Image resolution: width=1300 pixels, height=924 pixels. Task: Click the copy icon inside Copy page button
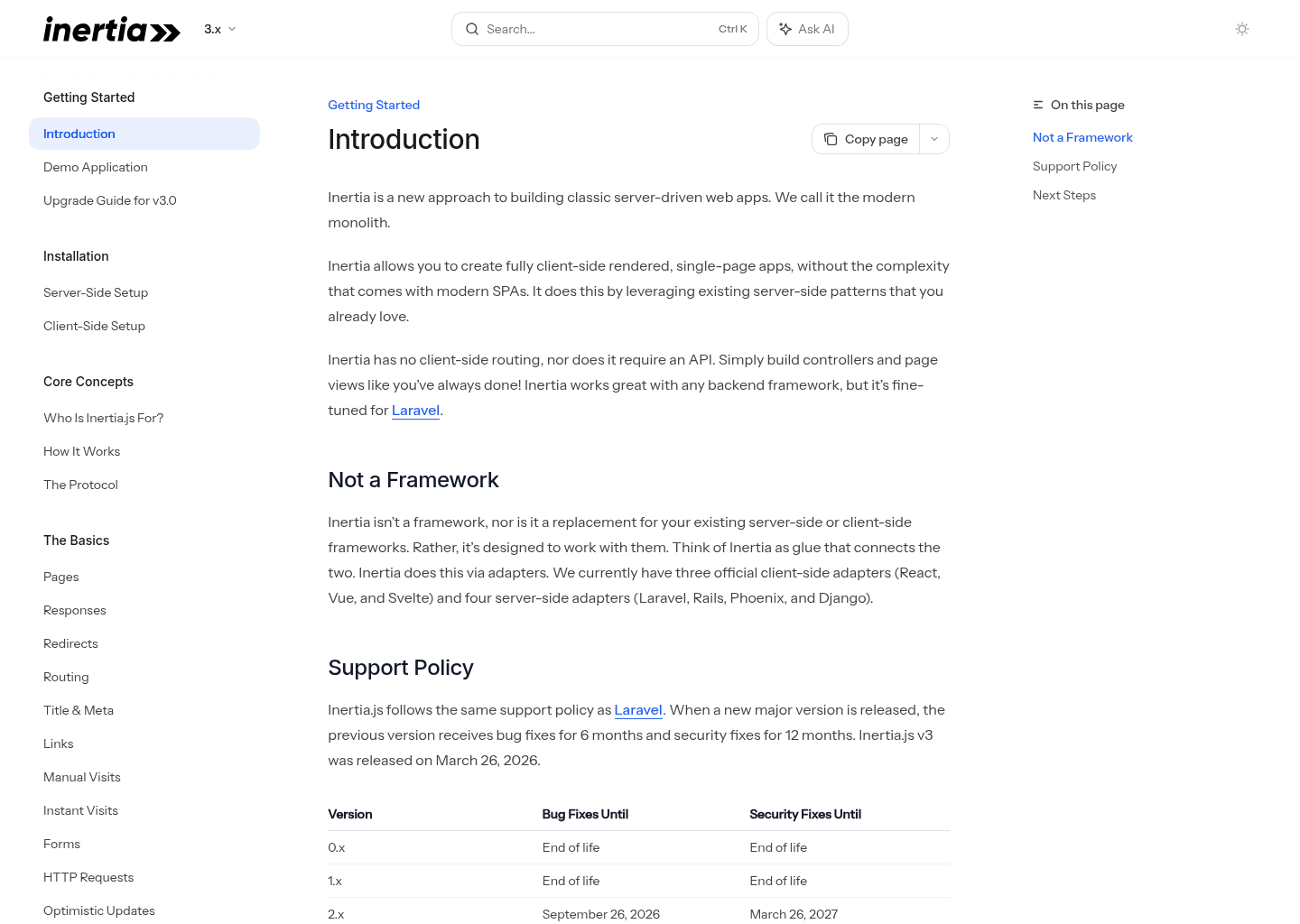pyautogui.click(x=831, y=139)
